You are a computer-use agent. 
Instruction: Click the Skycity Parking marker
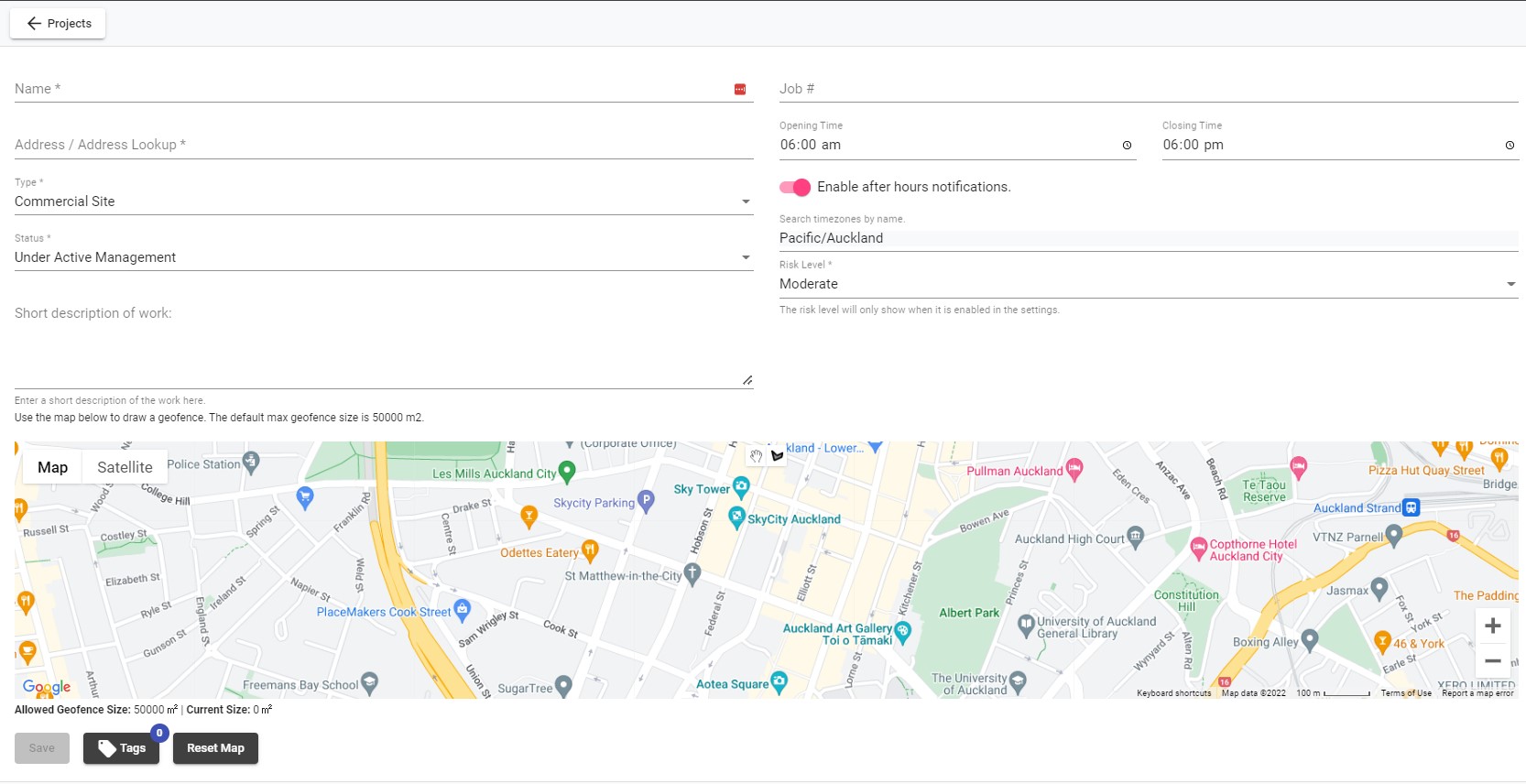pos(646,501)
